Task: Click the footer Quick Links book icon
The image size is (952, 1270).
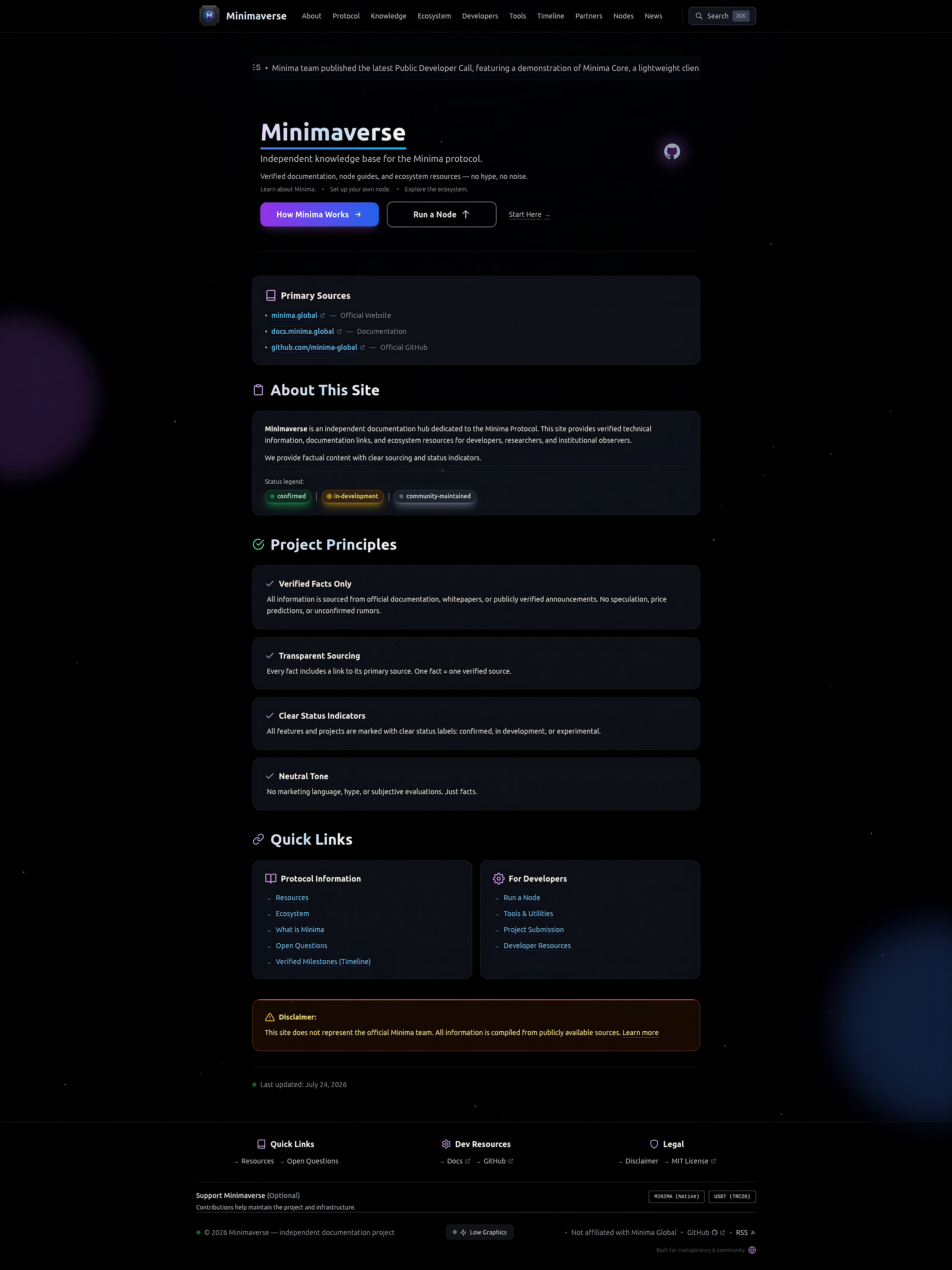Action: (x=261, y=1144)
